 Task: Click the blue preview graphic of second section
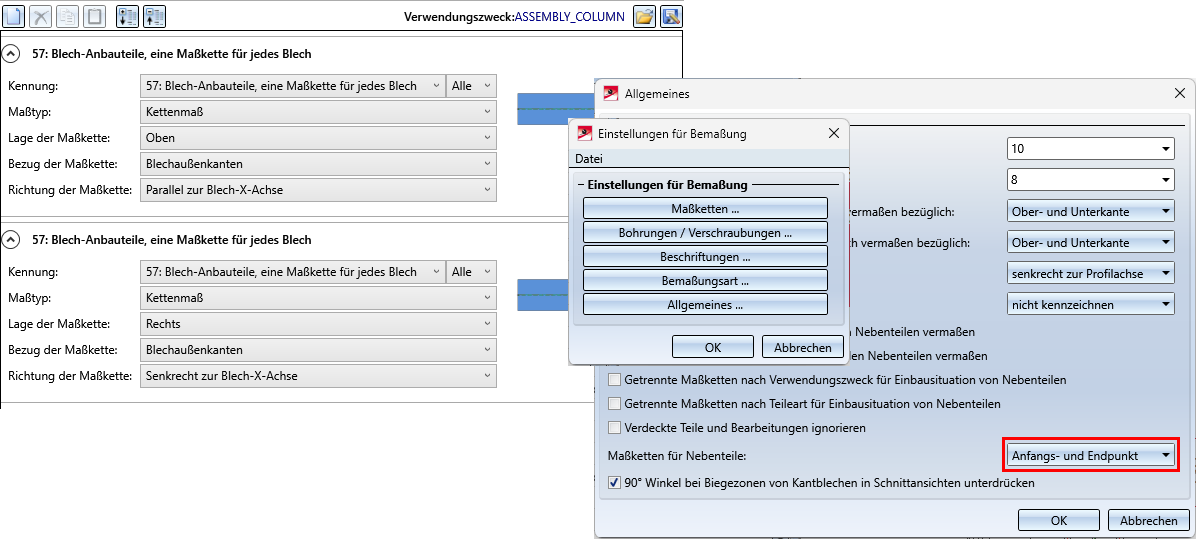coord(544,295)
